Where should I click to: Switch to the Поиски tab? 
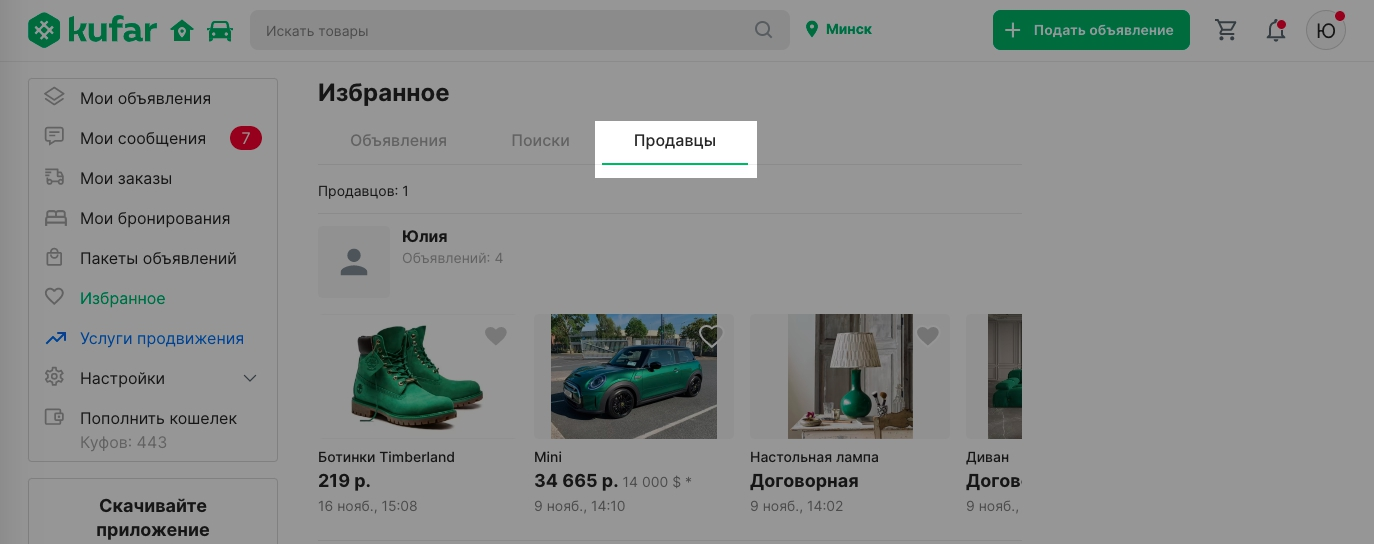[x=540, y=141]
